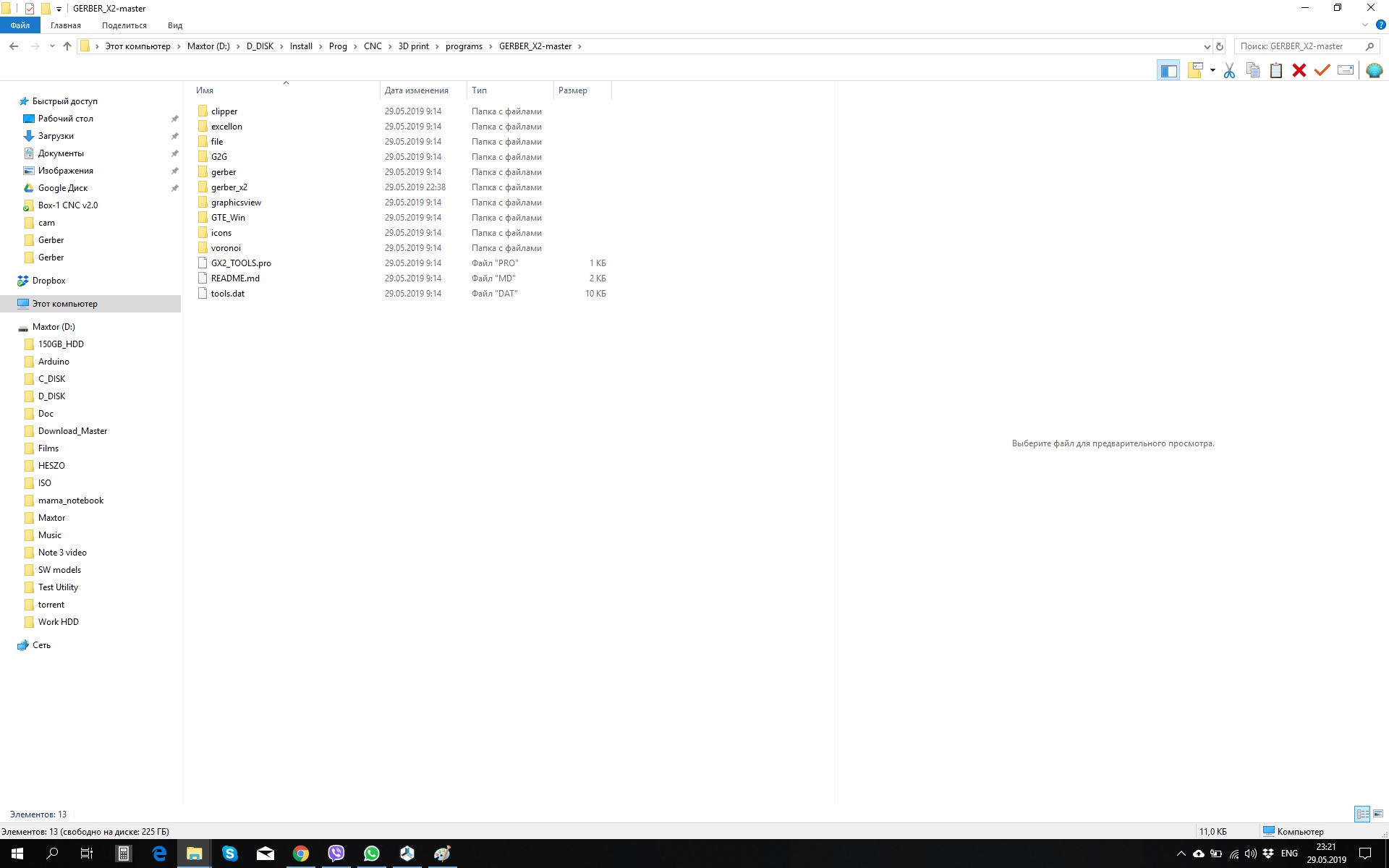Click the scissors Cut icon in toolbar
Screen dimensions: 1389x868
[1229, 70]
